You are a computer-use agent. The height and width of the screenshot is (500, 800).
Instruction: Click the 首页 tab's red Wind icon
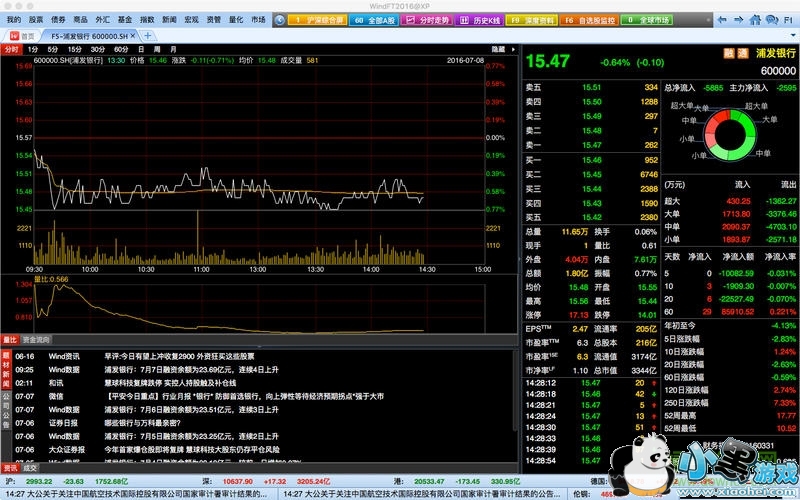coord(14,36)
